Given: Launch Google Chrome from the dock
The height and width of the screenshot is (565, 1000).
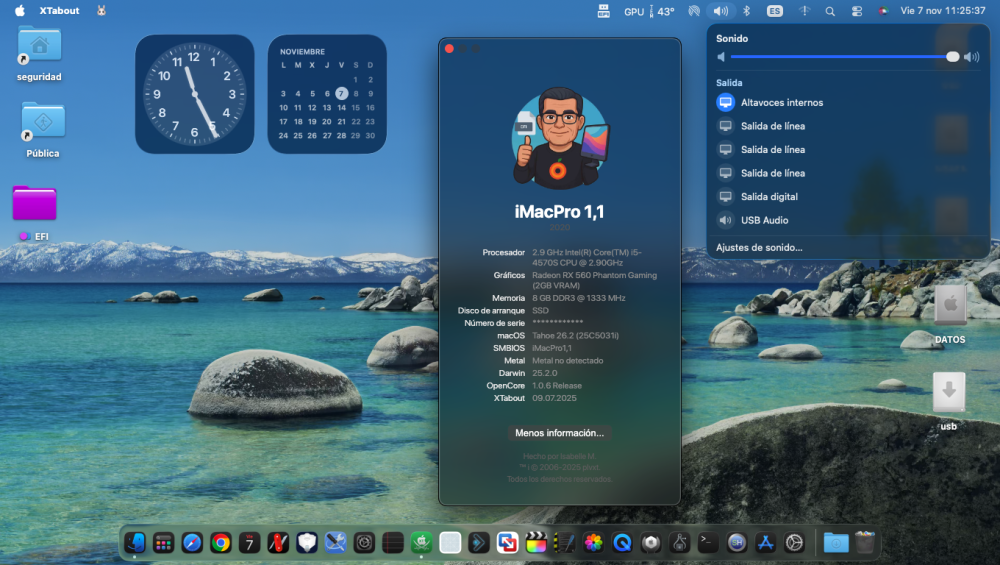Looking at the screenshot, I should (x=221, y=543).
